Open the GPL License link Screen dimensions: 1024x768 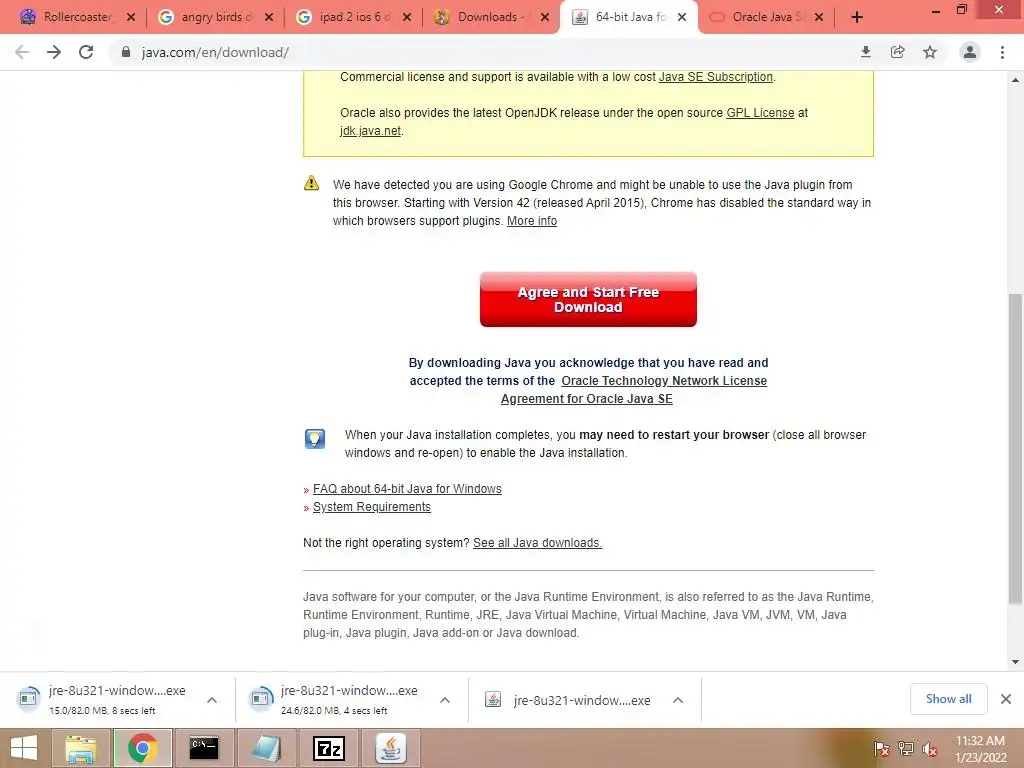[760, 113]
